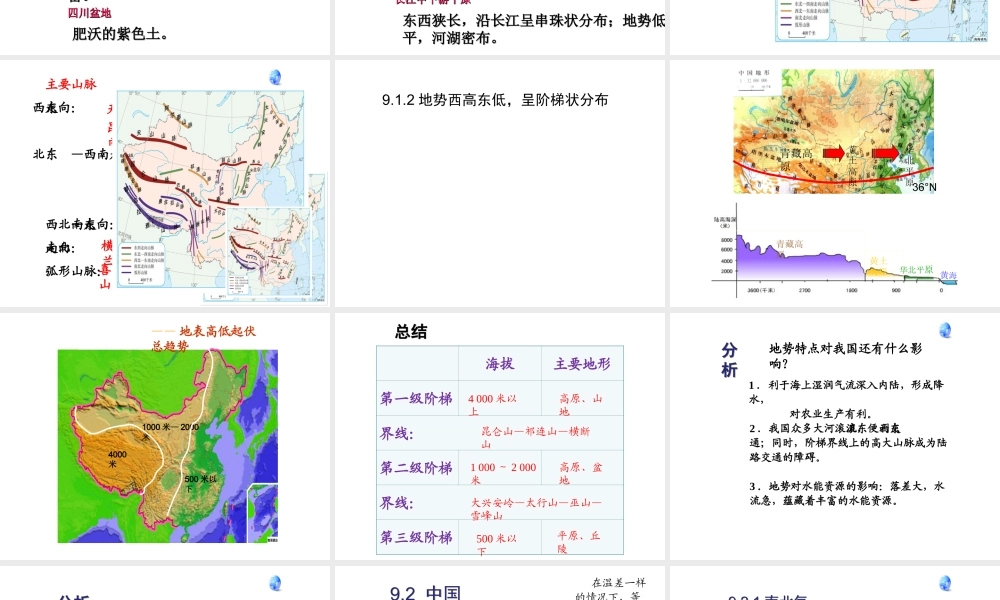1000x600 pixels.
Task: Click point 1 about 海上湿润气流
Action: pyautogui.click(x=846, y=399)
